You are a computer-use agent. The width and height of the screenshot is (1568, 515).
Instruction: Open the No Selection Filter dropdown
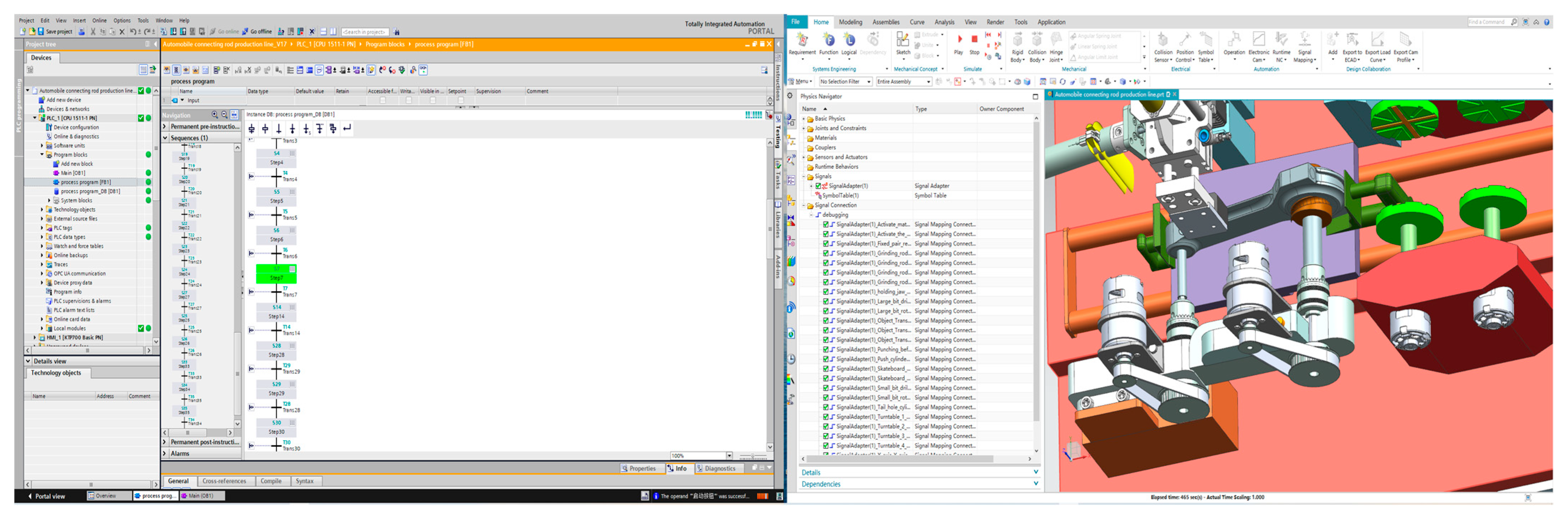(x=845, y=82)
